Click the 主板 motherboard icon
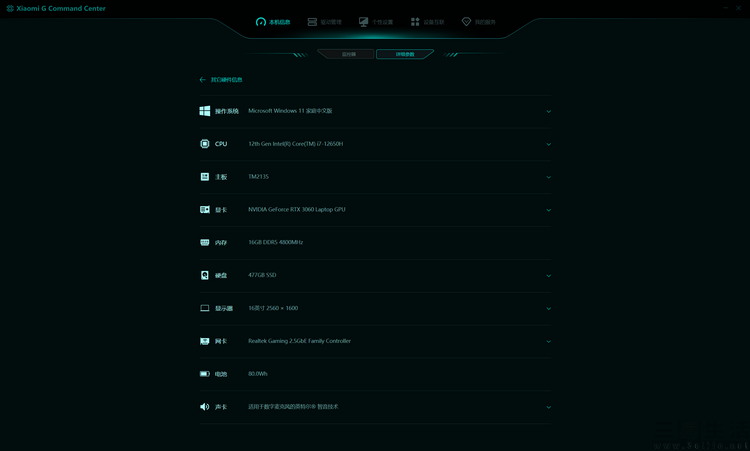 click(x=205, y=176)
